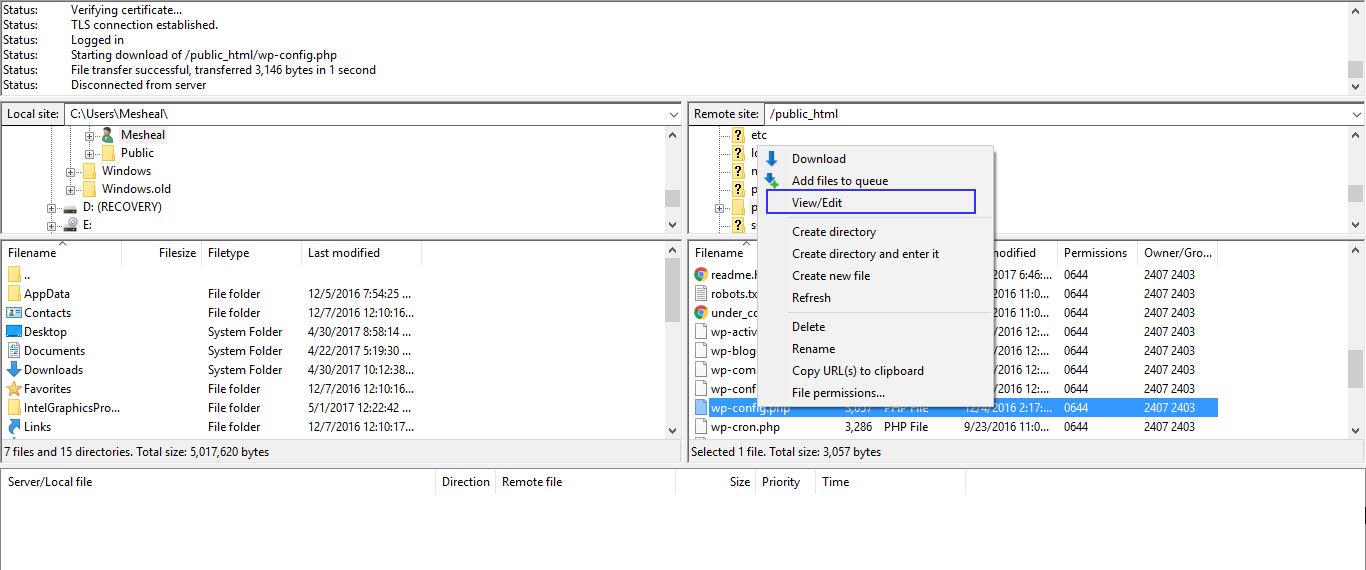Click the Mesheal user folder icon

click(108, 135)
